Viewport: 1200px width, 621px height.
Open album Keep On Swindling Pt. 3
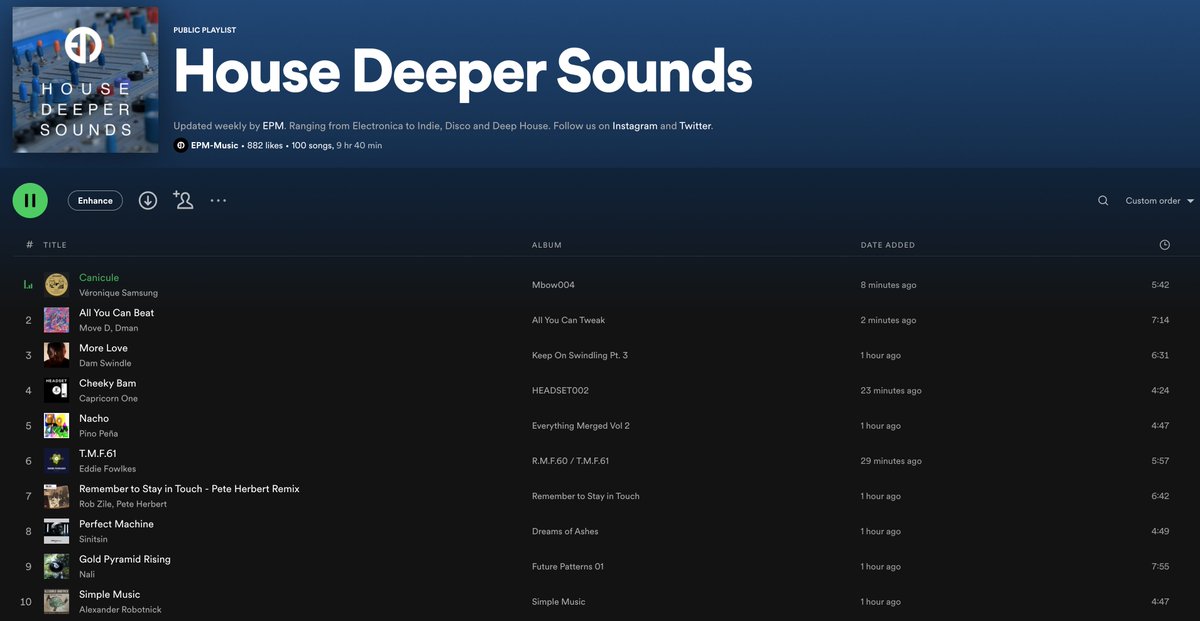[580, 355]
